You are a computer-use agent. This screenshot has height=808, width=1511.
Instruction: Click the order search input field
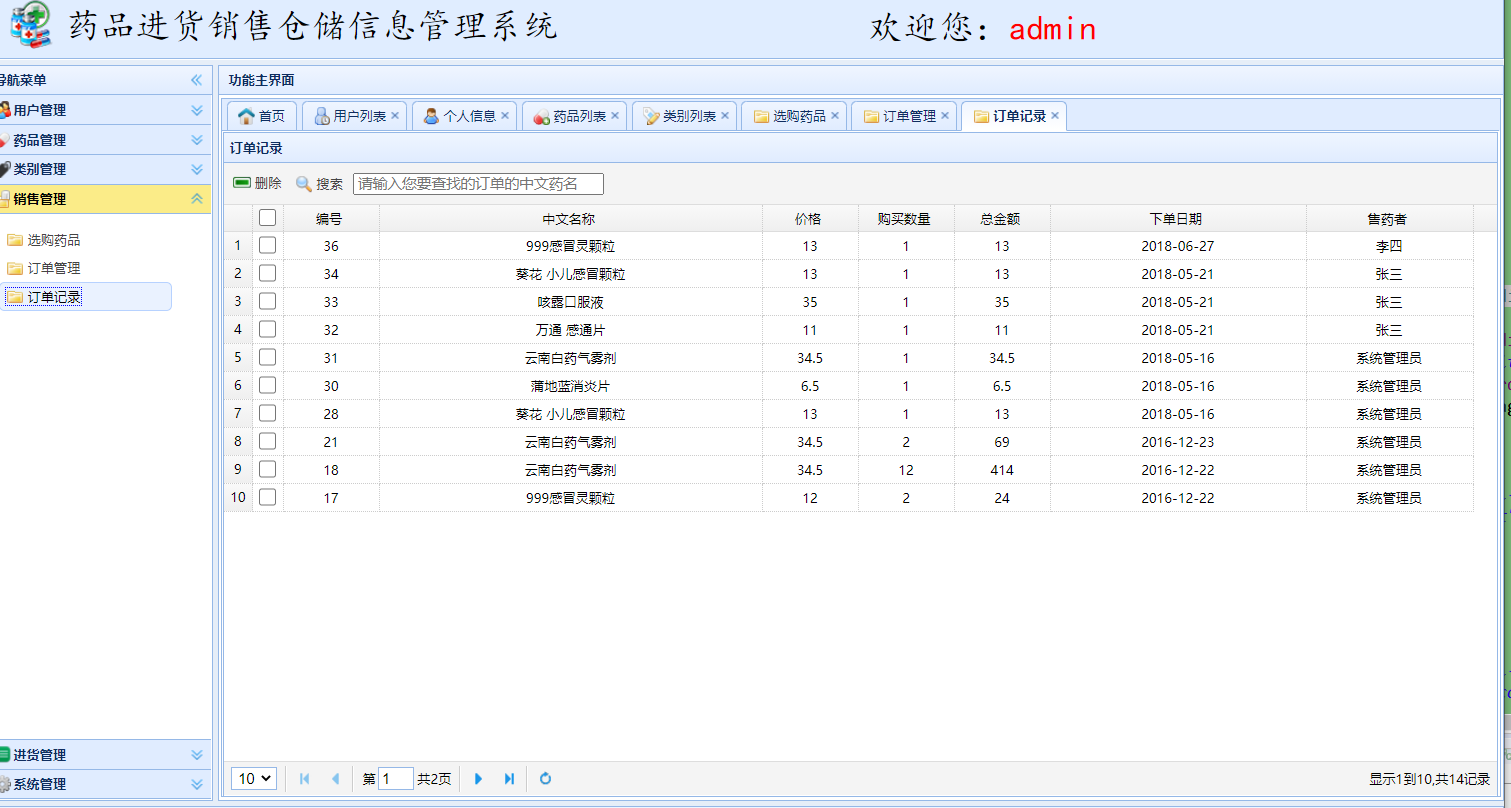[478, 183]
